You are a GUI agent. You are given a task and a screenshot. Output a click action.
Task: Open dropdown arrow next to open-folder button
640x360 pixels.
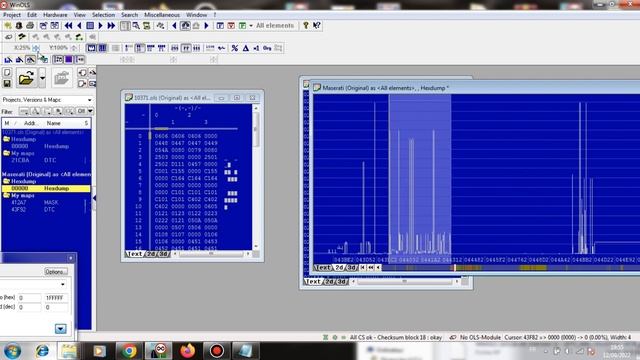pyautogui.click(x=42, y=78)
